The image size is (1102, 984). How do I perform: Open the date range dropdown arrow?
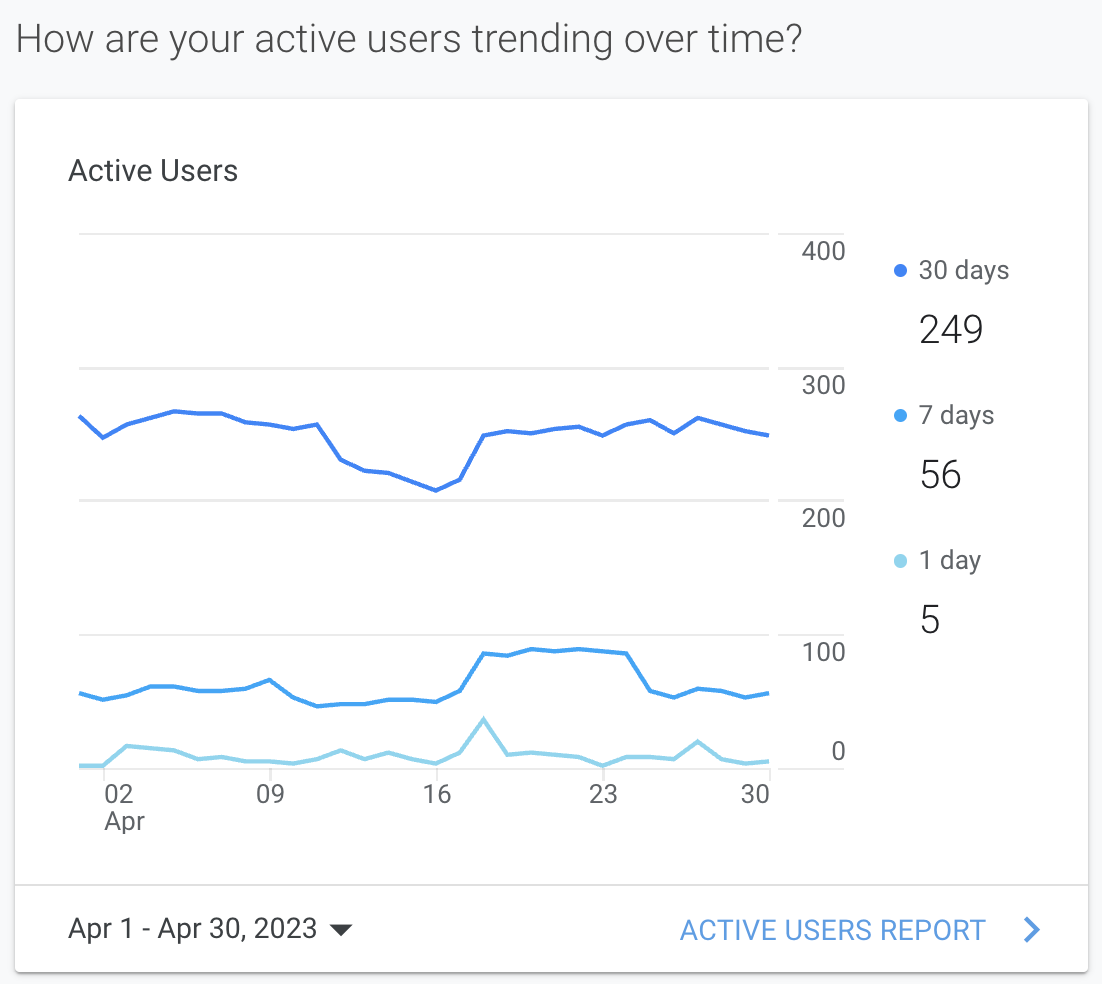341,930
